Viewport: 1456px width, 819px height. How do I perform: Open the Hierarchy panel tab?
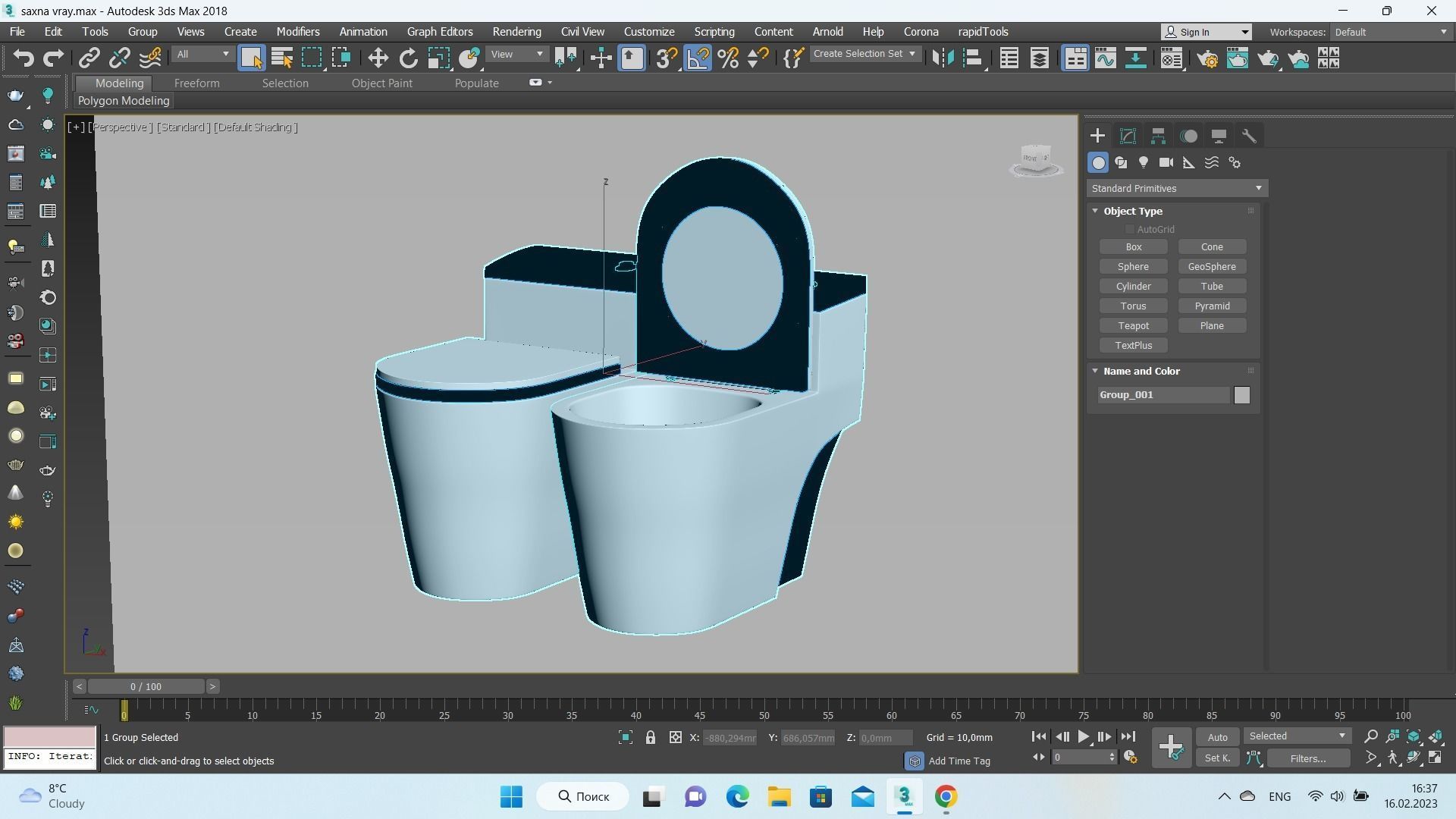(1158, 136)
